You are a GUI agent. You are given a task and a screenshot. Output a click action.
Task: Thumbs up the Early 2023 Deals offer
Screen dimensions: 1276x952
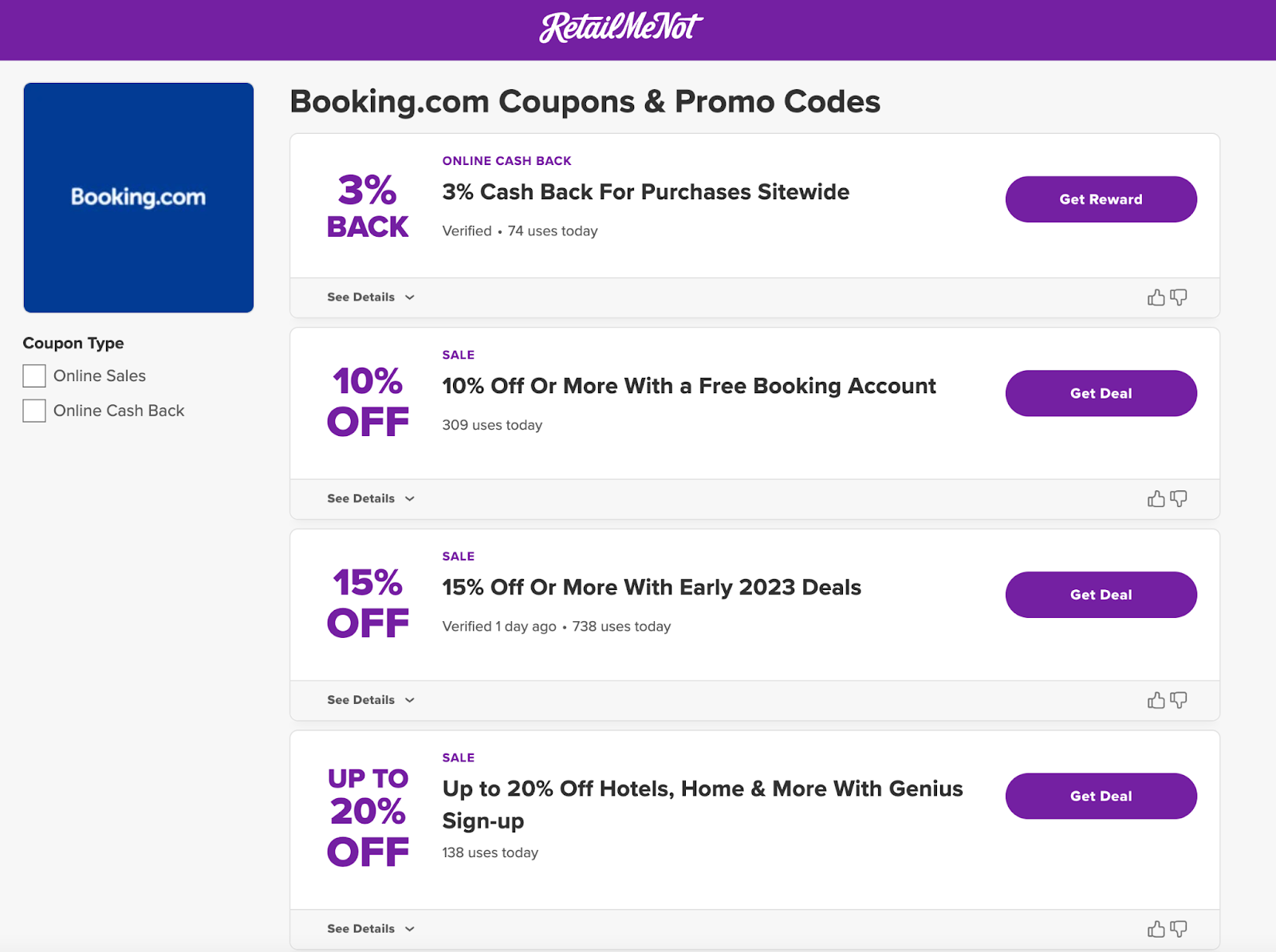(x=1156, y=700)
